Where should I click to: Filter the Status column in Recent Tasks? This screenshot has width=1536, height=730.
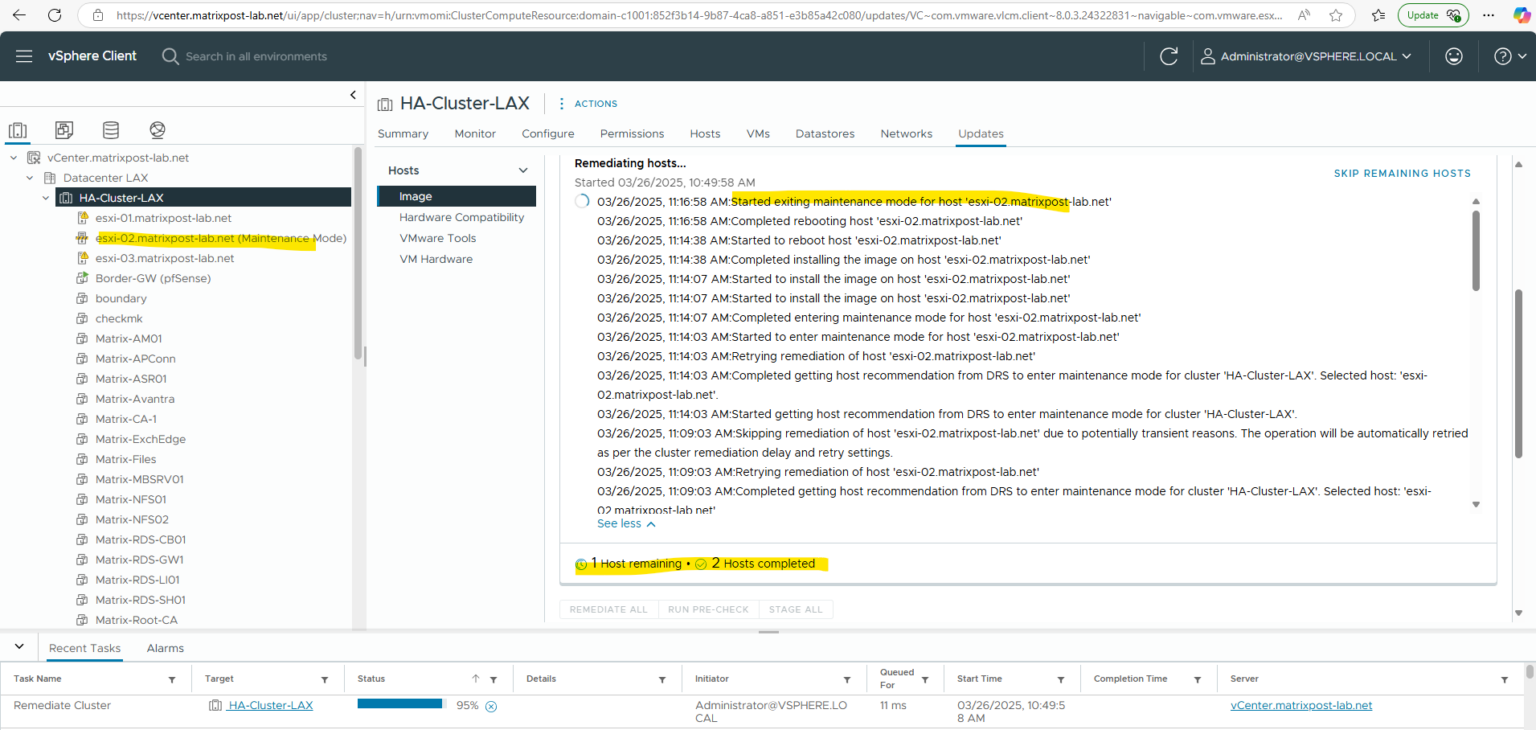tap(491, 678)
